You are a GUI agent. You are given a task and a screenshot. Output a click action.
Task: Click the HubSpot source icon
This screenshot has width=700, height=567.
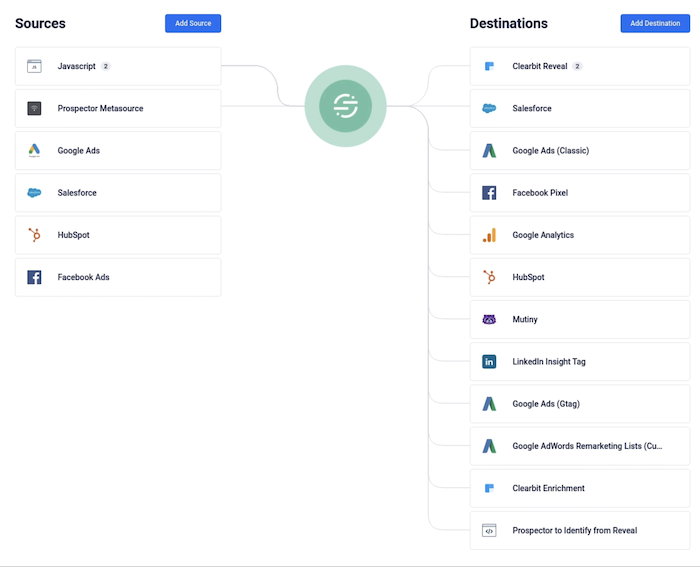click(x=34, y=235)
